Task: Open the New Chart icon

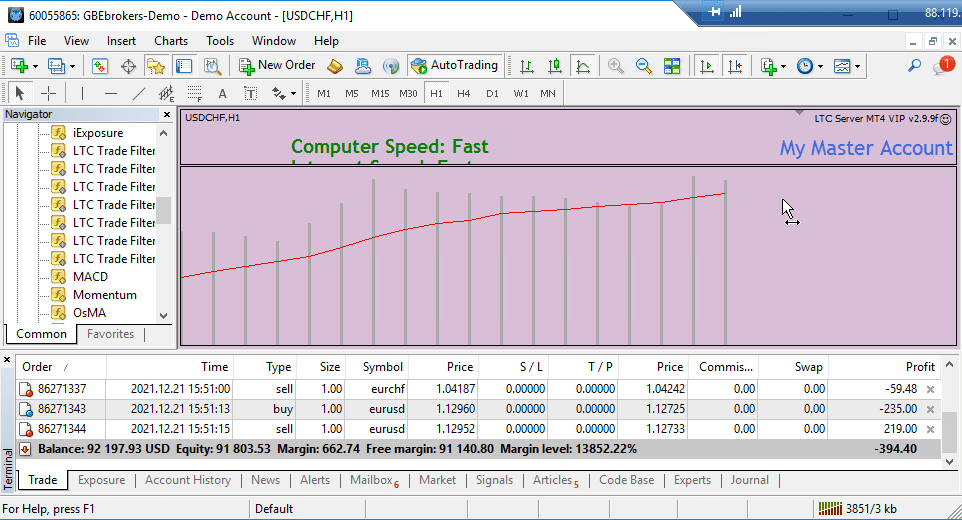Action: (19, 66)
